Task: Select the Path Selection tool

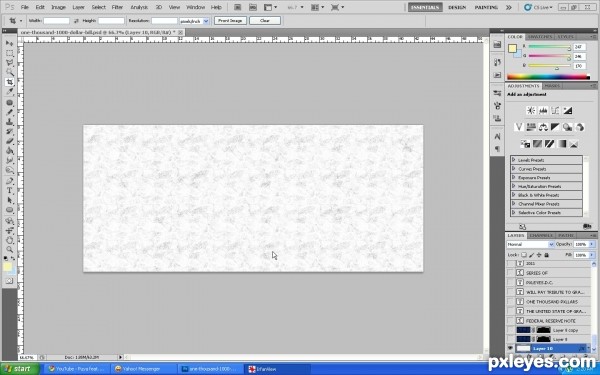Action: (x=10, y=200)
